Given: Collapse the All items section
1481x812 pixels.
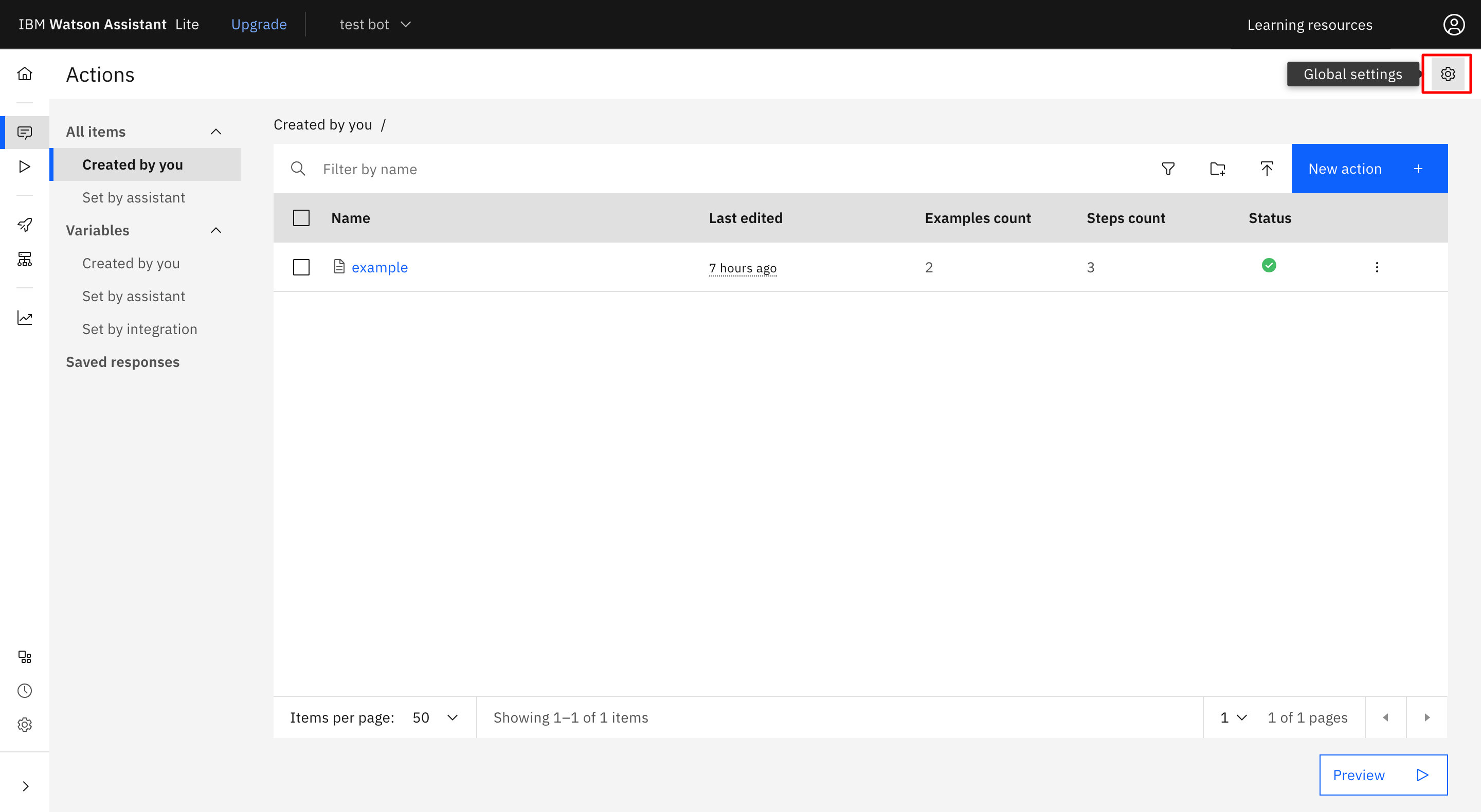Looking at the screenshot, I should pos(215,132).
